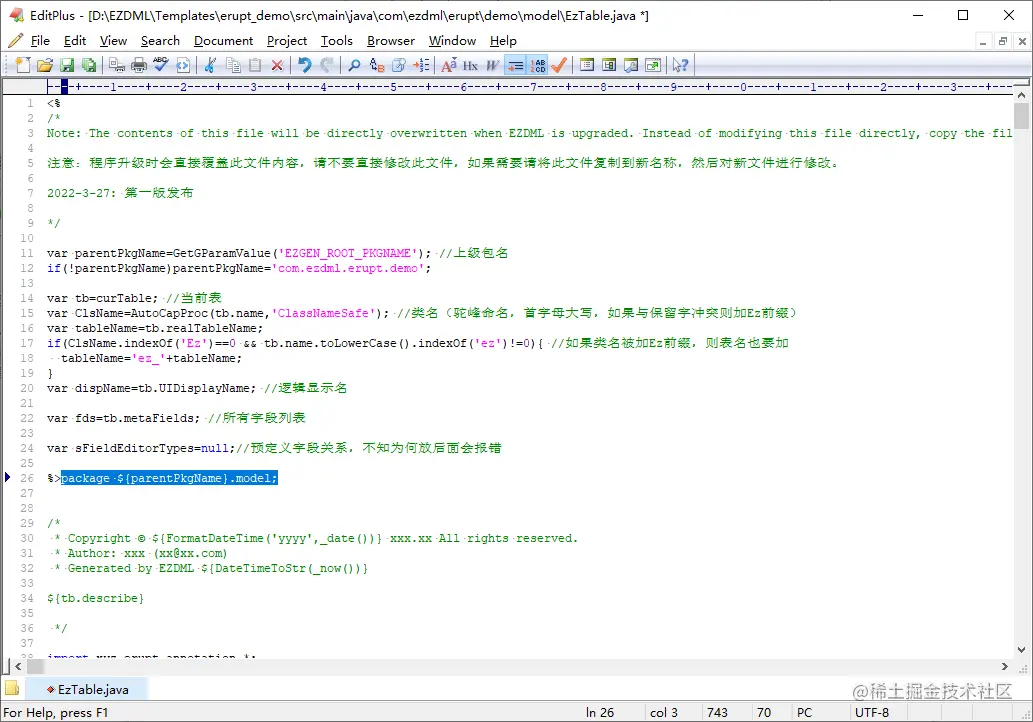Click the yellow folder icon beside document tabs
This screenshot has height=722, width=1033.
click(x=12, y=688)
